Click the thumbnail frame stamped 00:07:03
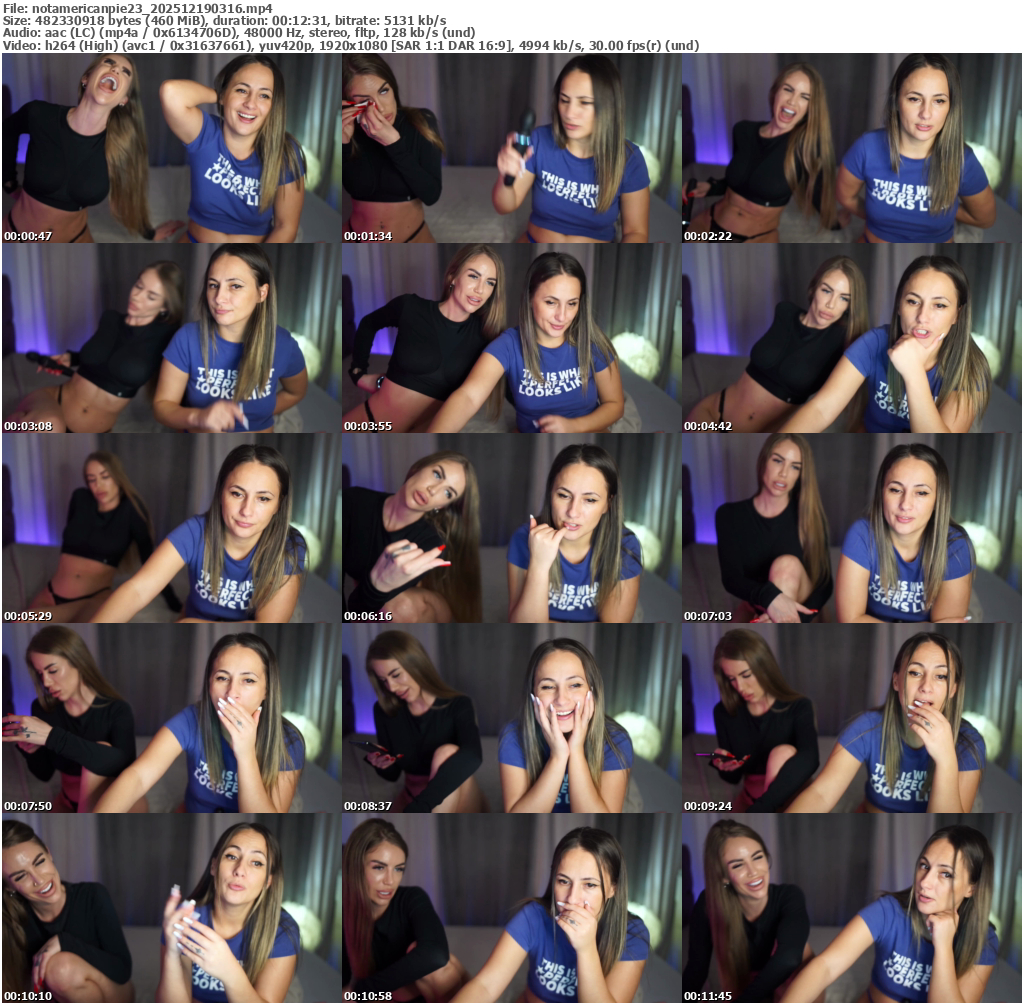Screen dimensions: 1024x1003 852,528
